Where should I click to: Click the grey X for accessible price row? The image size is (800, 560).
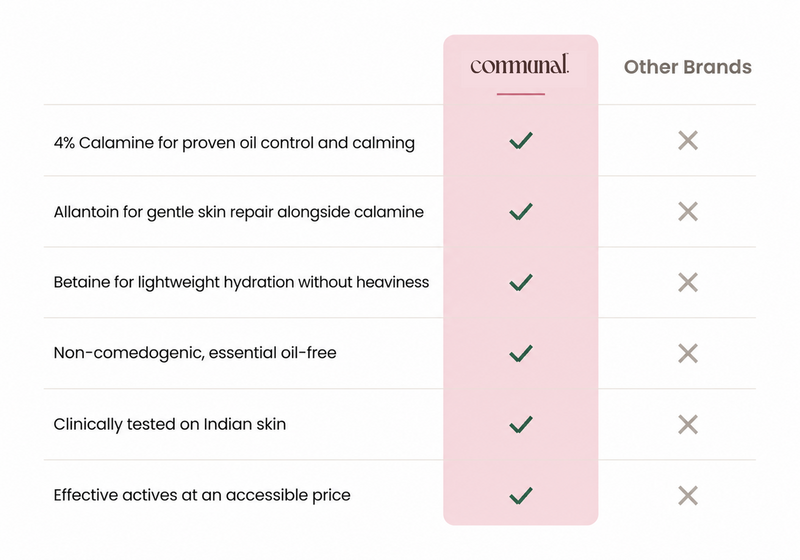pos(688,495)
